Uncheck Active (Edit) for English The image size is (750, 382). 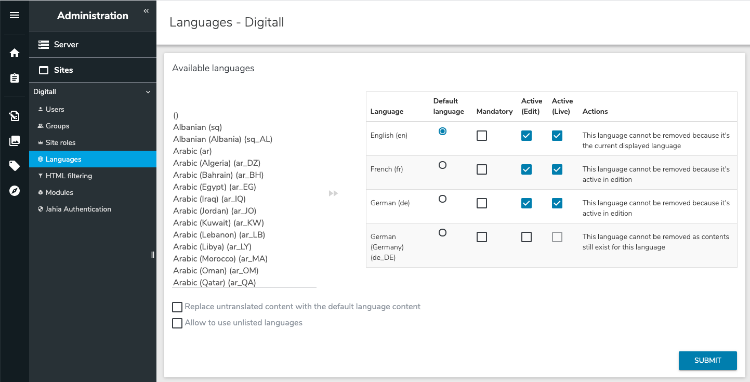tap(526, 136)
